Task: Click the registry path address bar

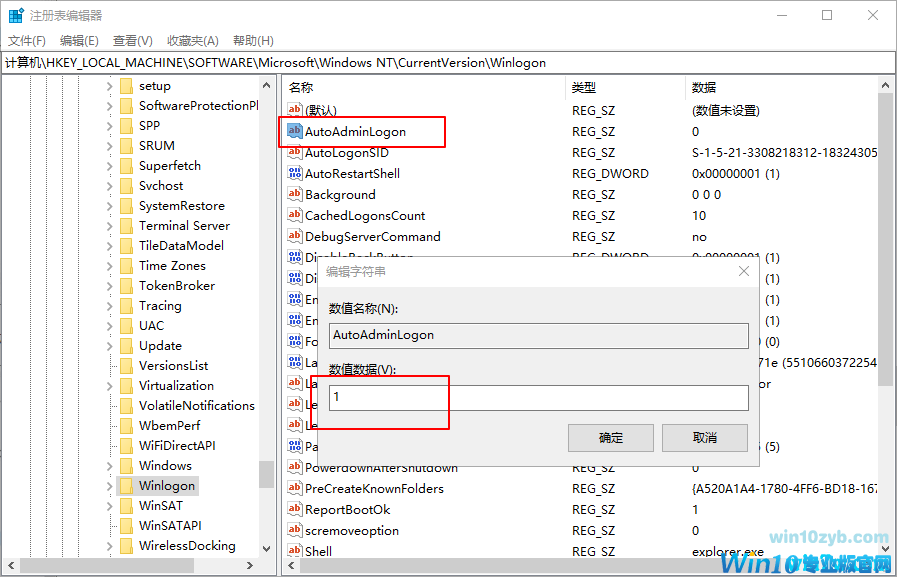Action: (x=300, y=62)
